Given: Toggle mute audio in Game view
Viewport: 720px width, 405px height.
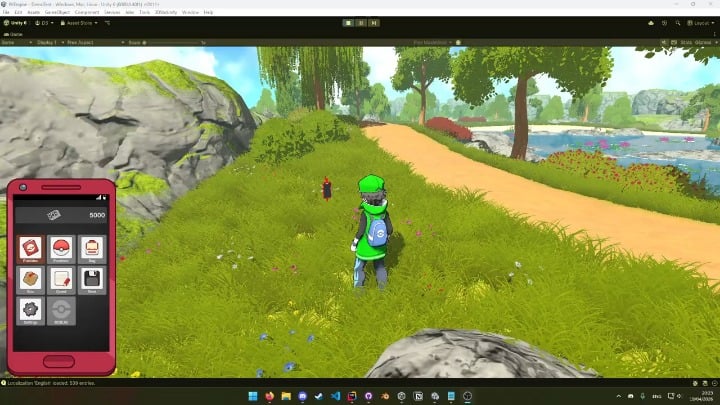Looking at the screenshot, I should point(664,43).
